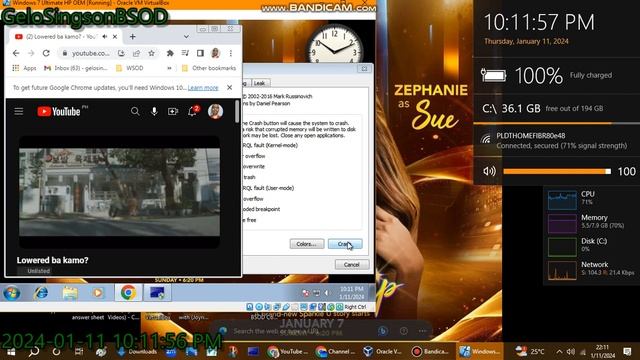The height and width of the screenshot is (360, 640).
Task: Open the host Windows Start button
Action: (11, 351)
